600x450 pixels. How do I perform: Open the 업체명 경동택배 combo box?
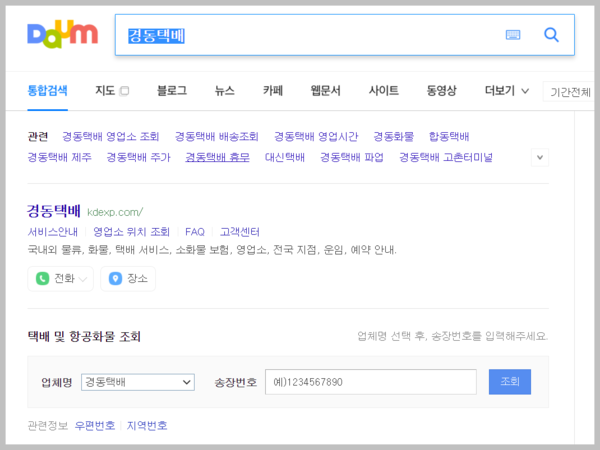click(x=138, y=382)
